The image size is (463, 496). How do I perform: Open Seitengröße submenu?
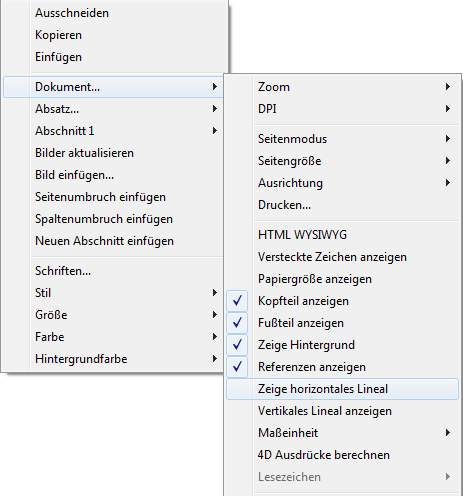(x=342, y=161)
